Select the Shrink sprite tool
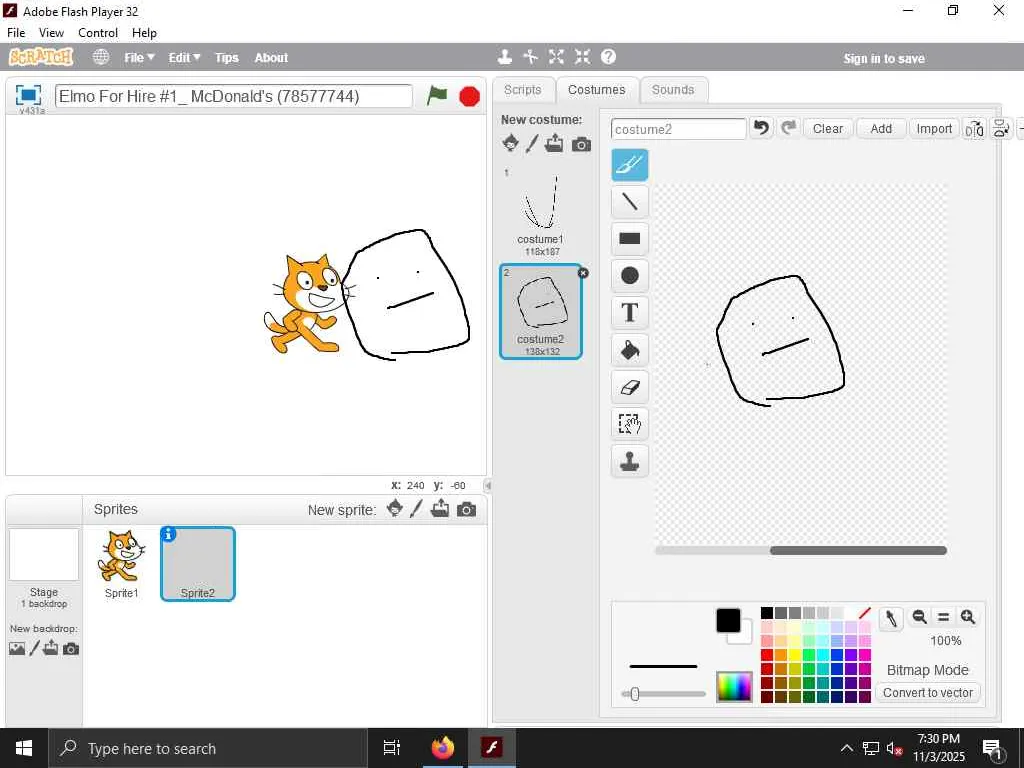Image resolution: width=1024 pixels, height=768 pixels. [583, 57]
